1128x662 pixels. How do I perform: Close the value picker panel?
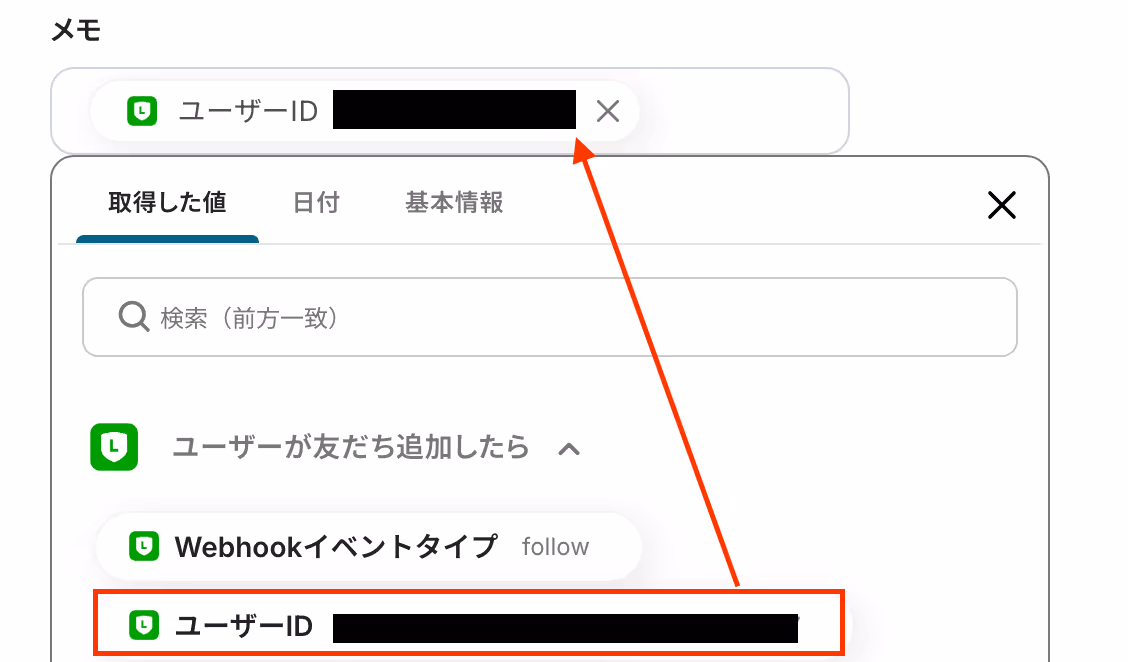click(1001, 205)
